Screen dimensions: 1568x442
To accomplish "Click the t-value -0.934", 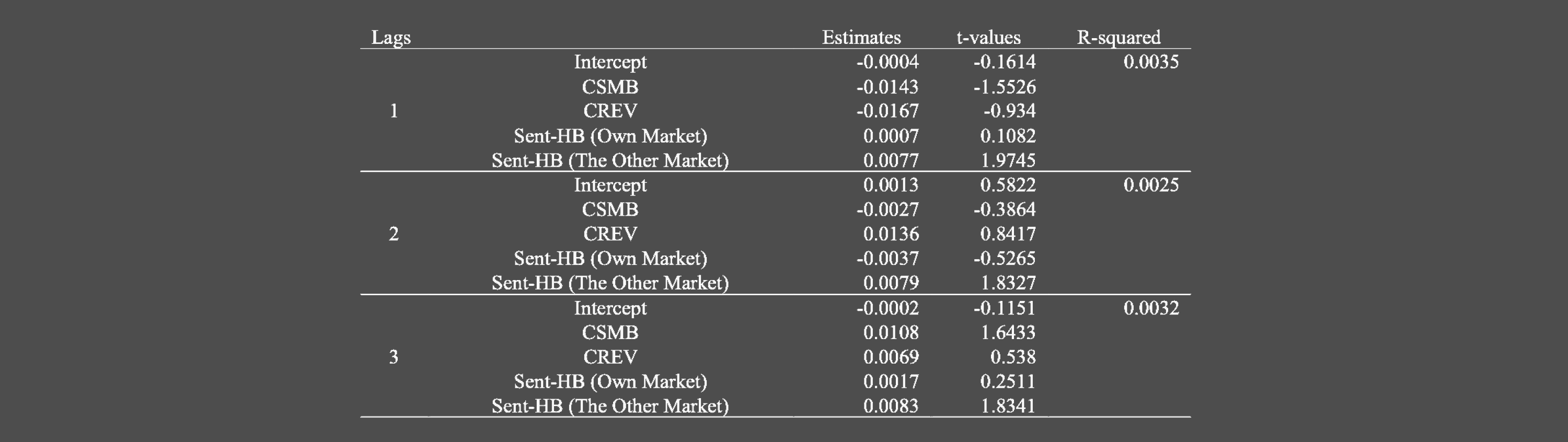I will pos(1009,111).
